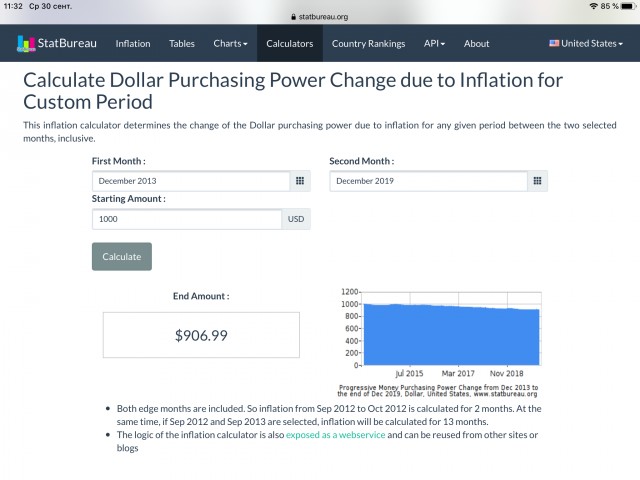The height and width of the screenshot is (480, 640).
Task: Expand the Charts dropdown menu
Action: pos(230,43)
